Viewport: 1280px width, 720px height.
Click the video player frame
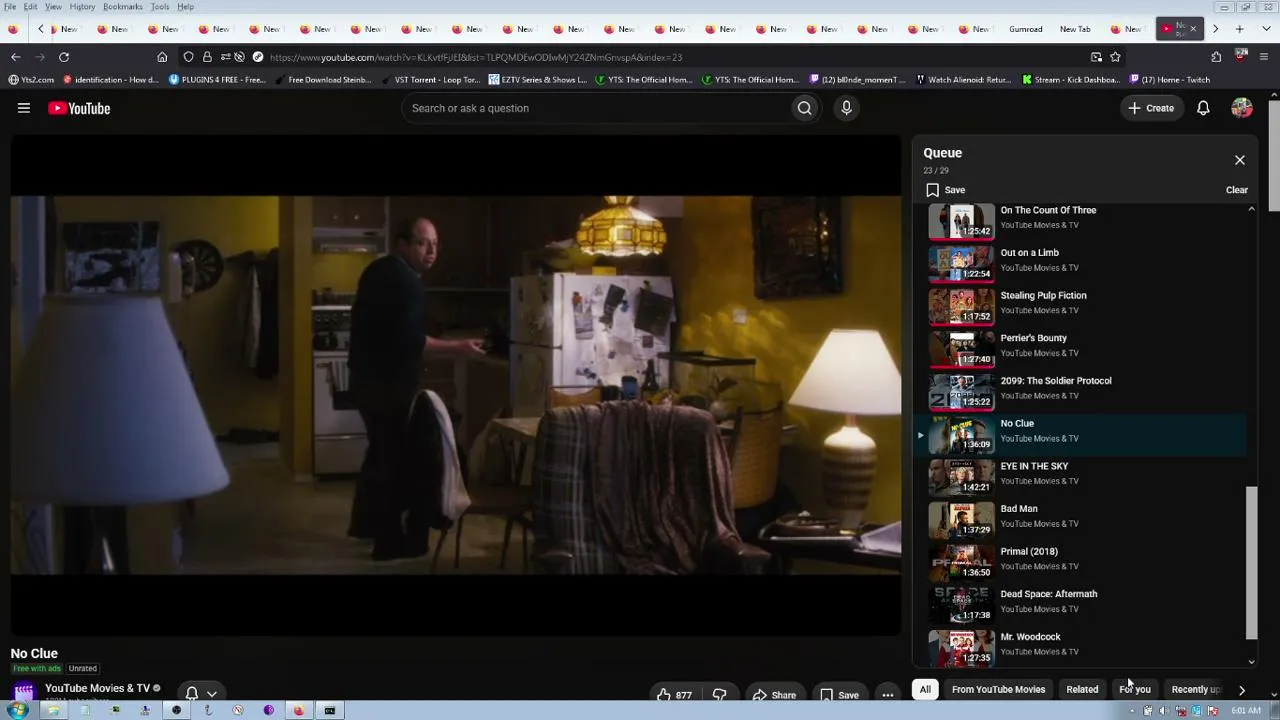pos(456,385)
